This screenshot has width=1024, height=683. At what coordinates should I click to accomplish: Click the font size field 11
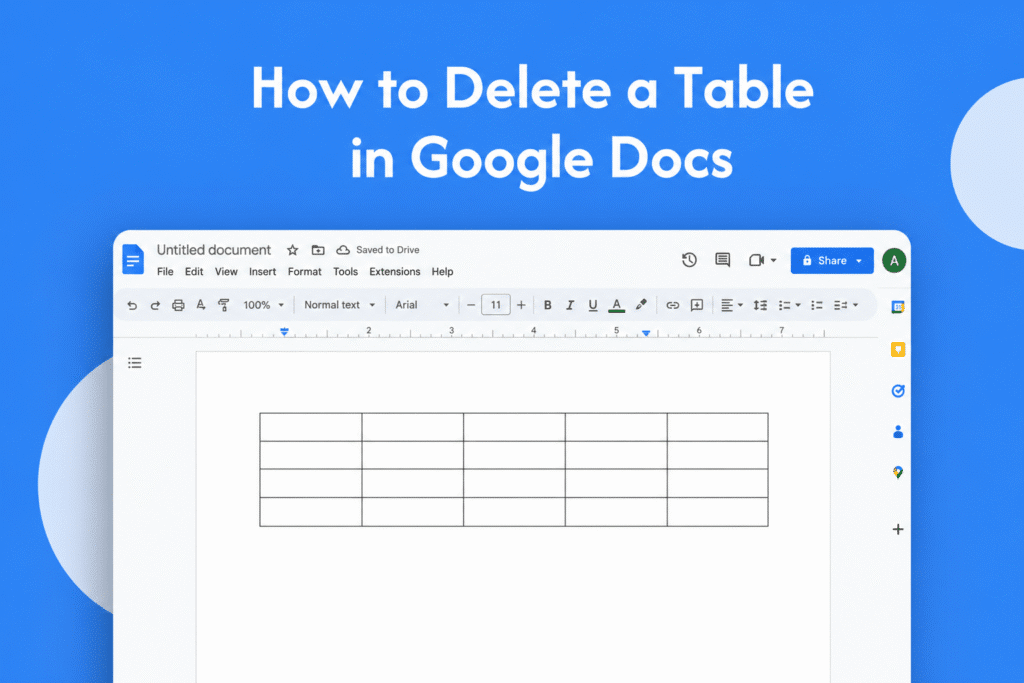pyautogui.click(x=496, y=305)
